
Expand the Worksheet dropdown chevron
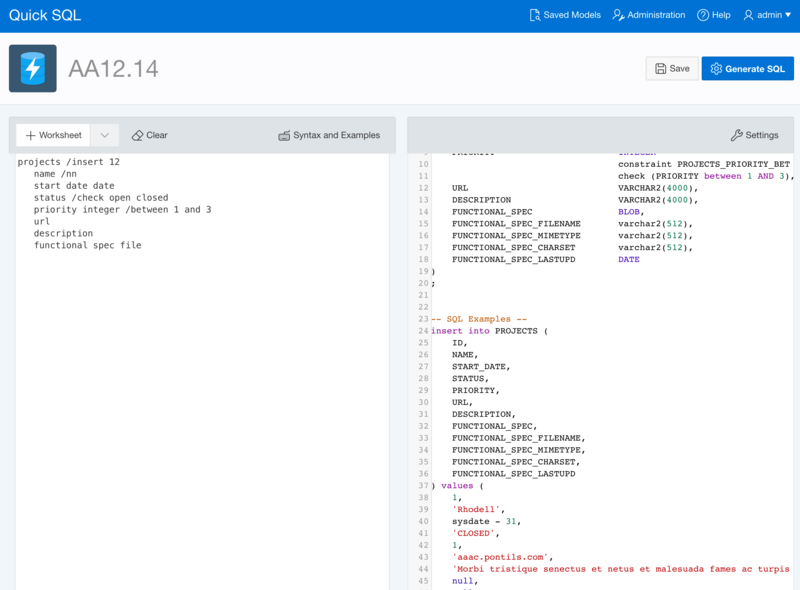[x=104, y=135]
